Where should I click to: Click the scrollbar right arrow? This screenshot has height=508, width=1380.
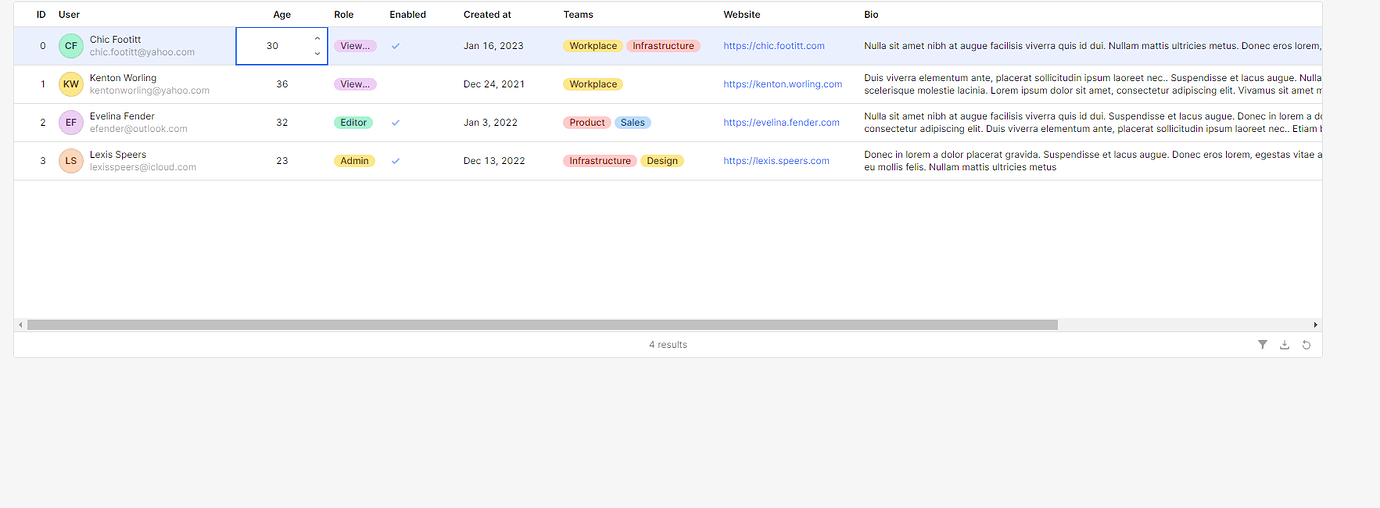click(x=1315, y=325)
